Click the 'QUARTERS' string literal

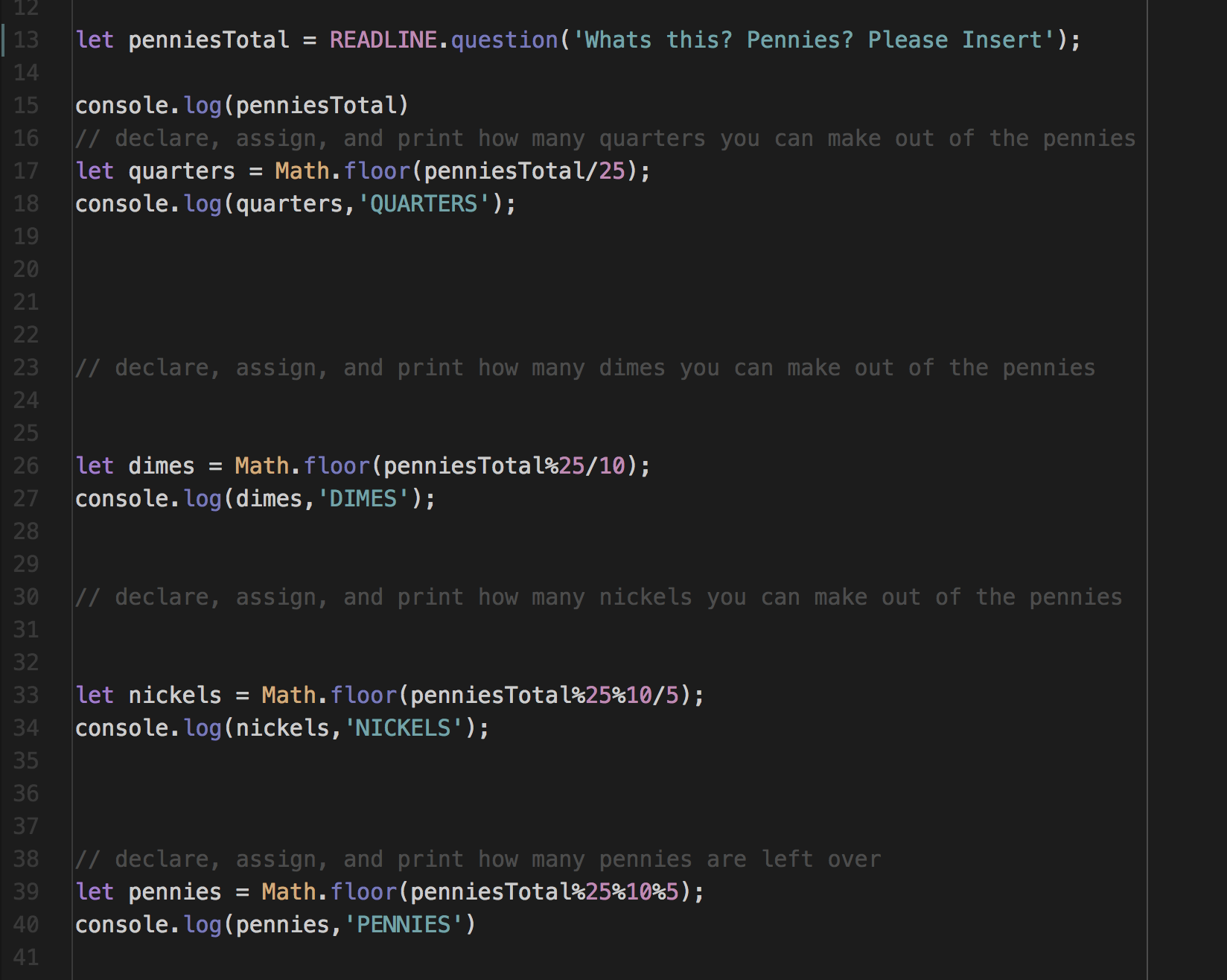pyautogui.click(x=424, y=203)
